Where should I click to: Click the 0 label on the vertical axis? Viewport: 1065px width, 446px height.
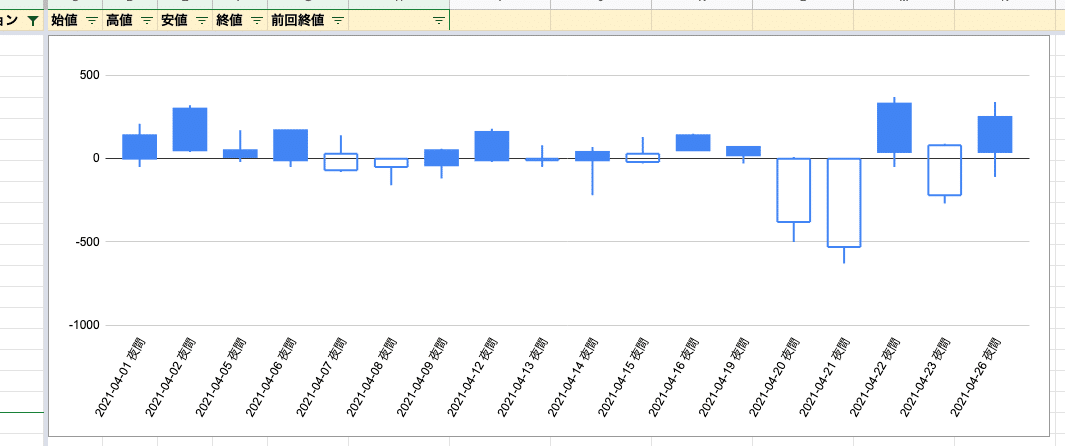97,158
